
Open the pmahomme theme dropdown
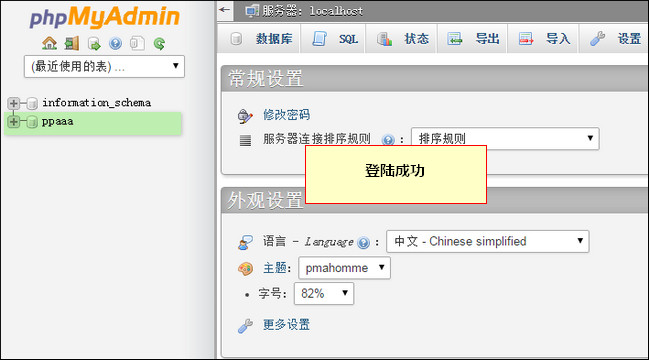coord(344,268)
